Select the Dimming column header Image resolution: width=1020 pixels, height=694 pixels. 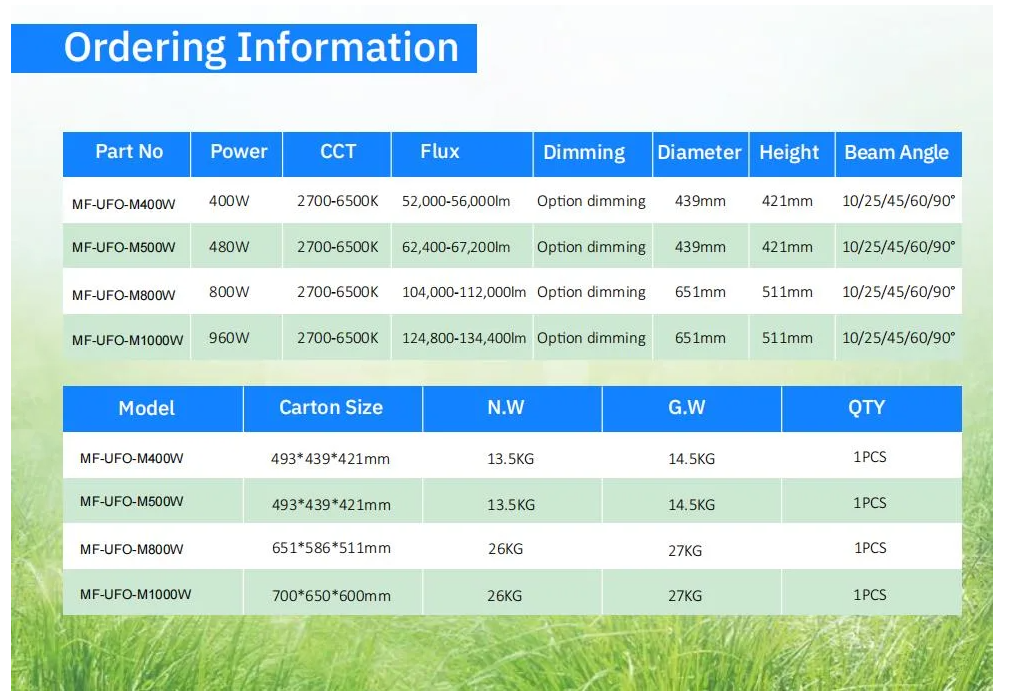coord(584,153)
